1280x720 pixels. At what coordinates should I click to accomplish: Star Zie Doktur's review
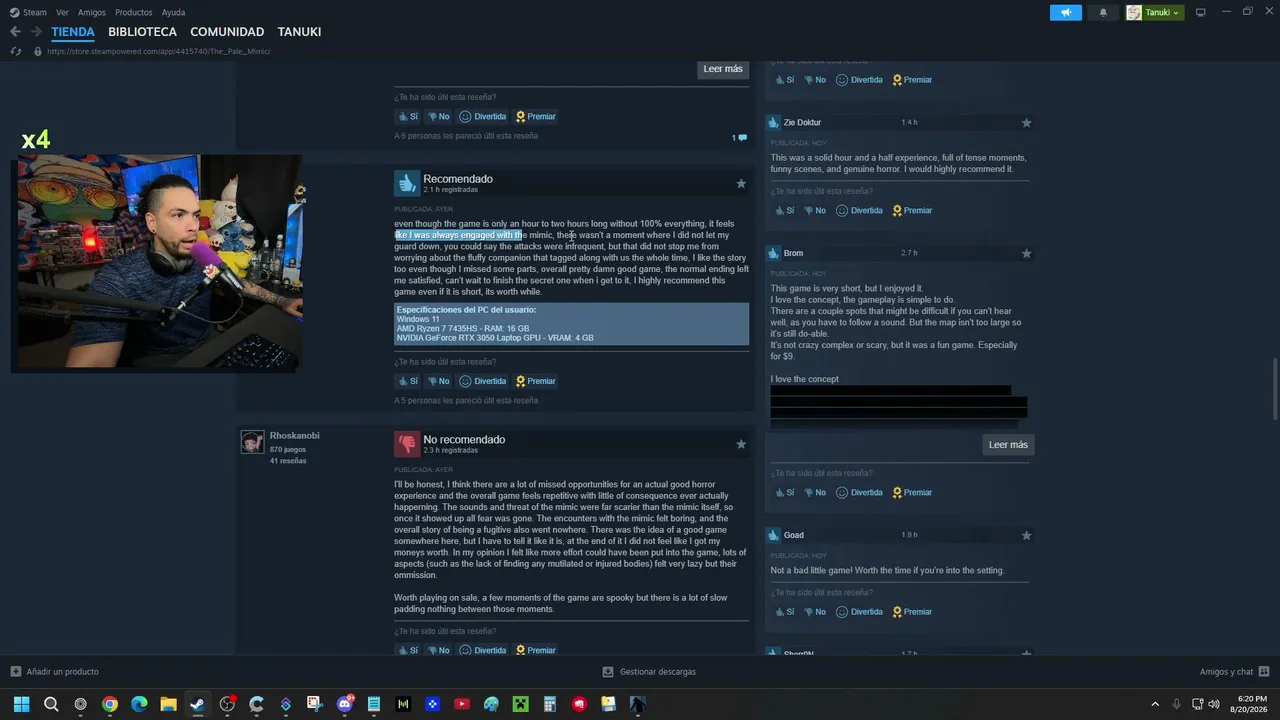1026,123
